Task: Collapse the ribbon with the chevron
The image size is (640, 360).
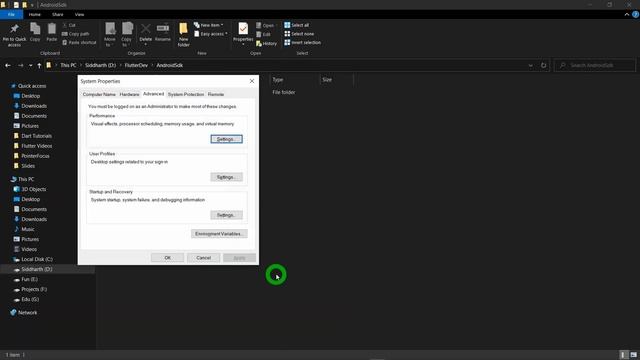Action: pyautogui.click(x=627, y=14)
